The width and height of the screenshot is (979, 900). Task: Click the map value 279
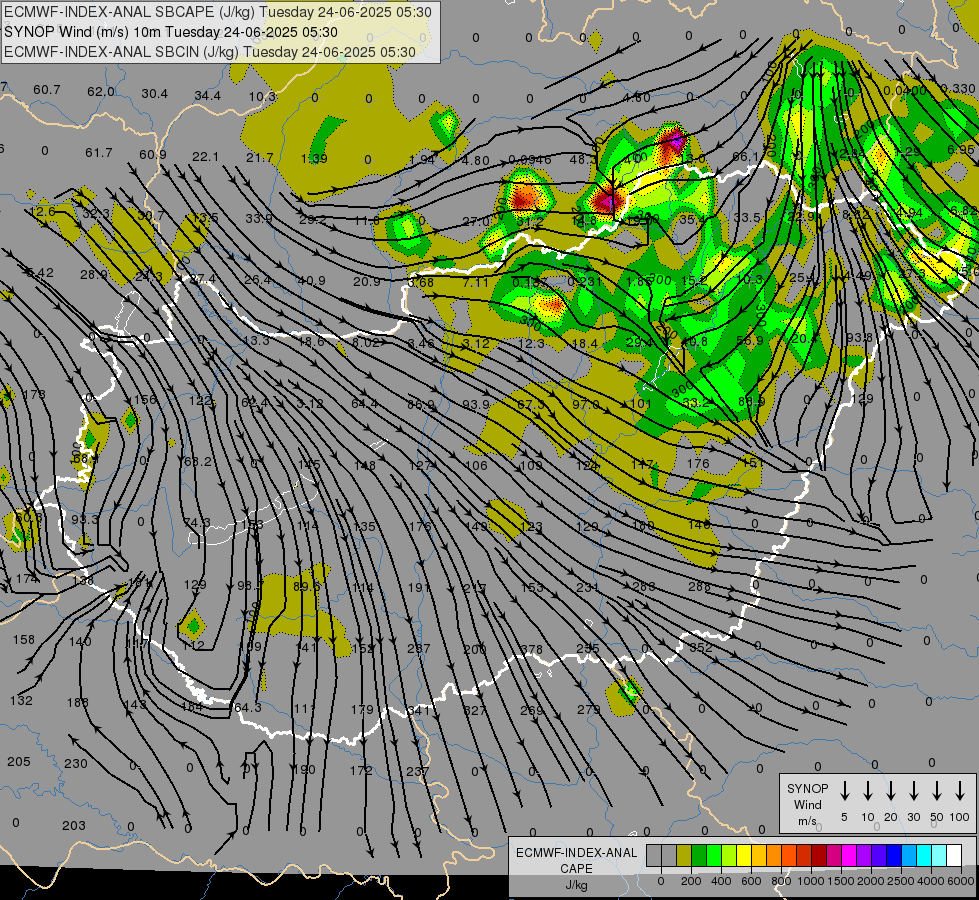tap(588, 710)
